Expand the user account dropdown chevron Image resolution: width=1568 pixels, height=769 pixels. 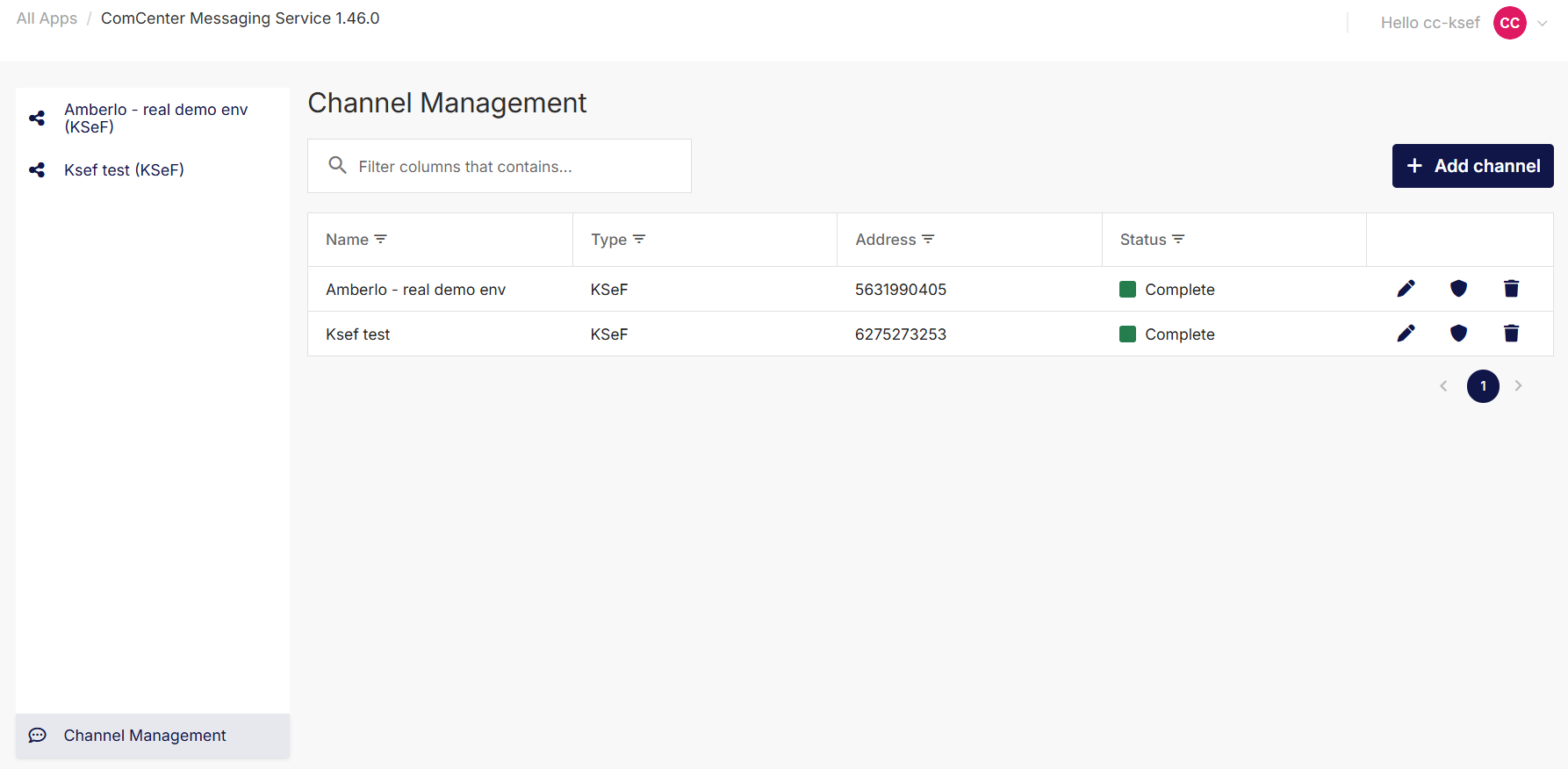[x=1543, y=24]
